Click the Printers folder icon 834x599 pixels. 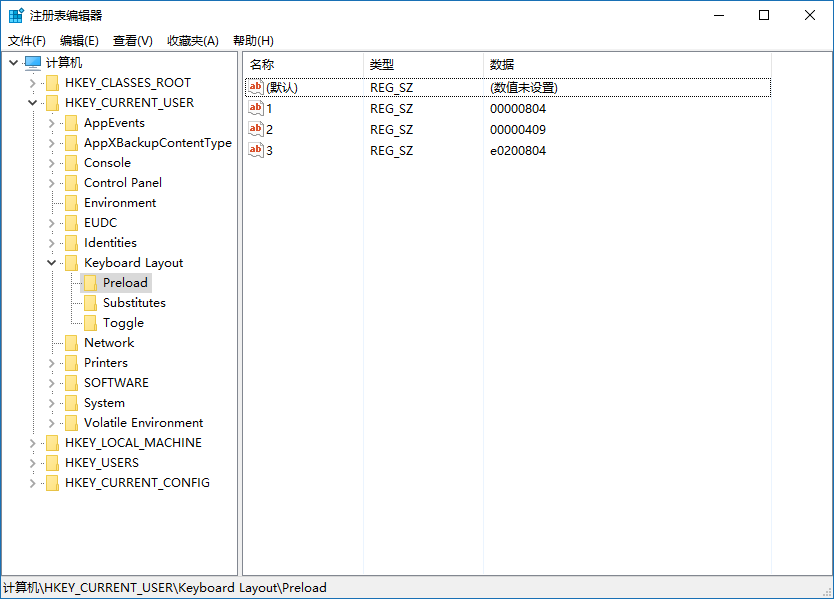(x=71, y=363)
